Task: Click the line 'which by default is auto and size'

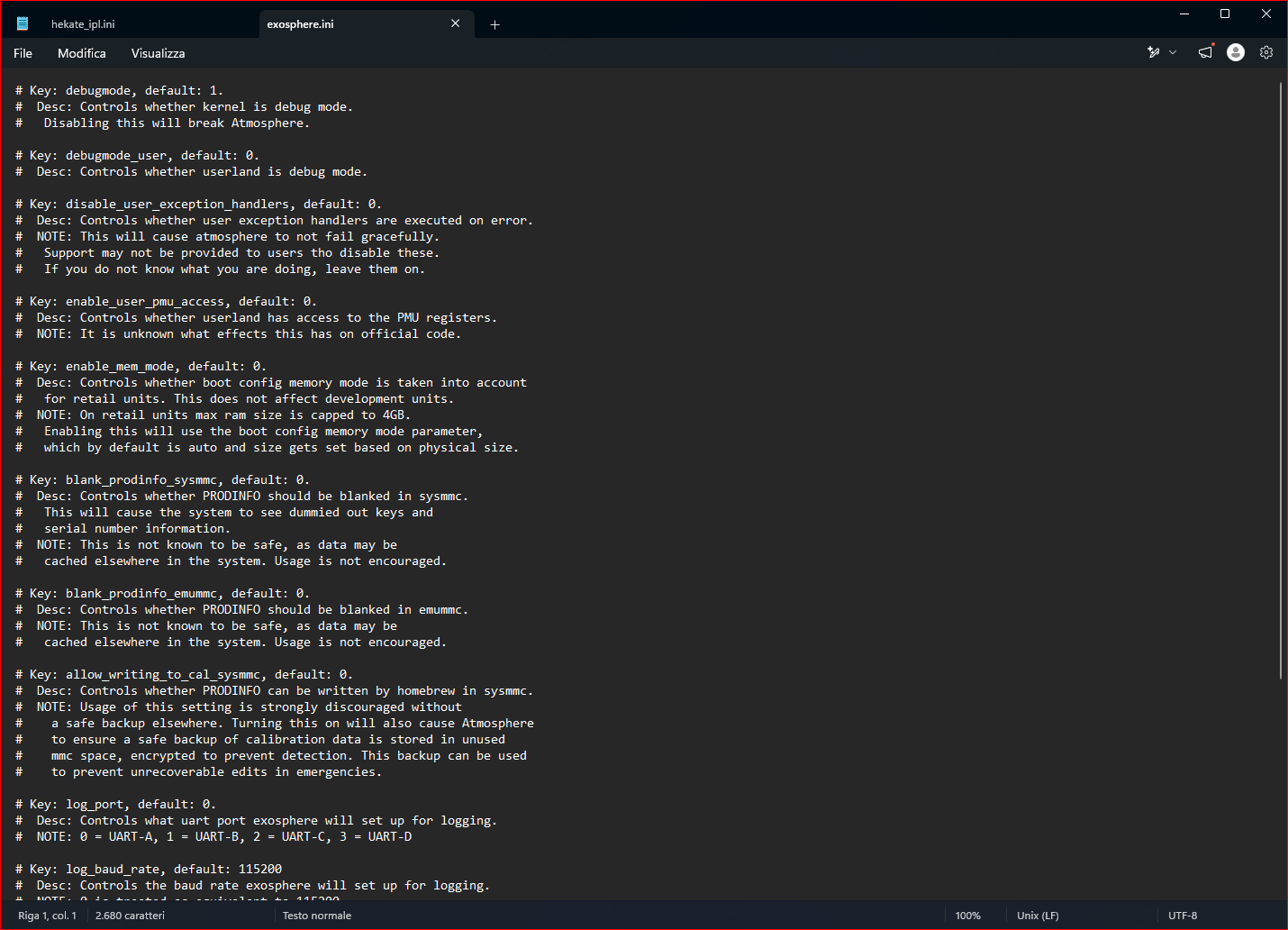Action: click(267, 448)
